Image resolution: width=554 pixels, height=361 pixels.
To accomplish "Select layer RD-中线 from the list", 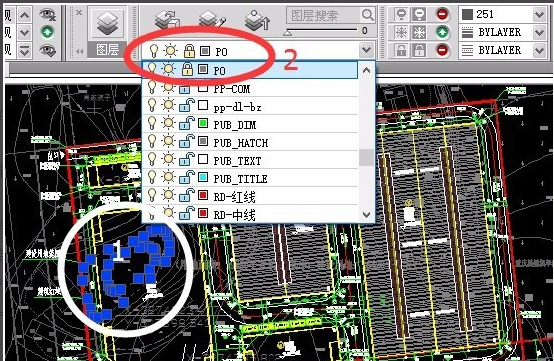I will 250,214.
